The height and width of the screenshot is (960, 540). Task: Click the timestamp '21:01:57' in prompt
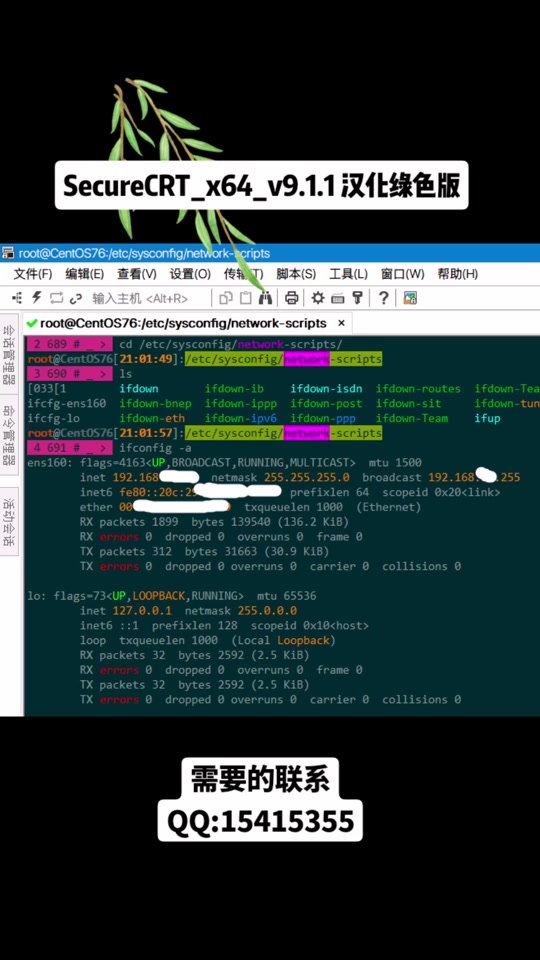[x=145, y=433]
